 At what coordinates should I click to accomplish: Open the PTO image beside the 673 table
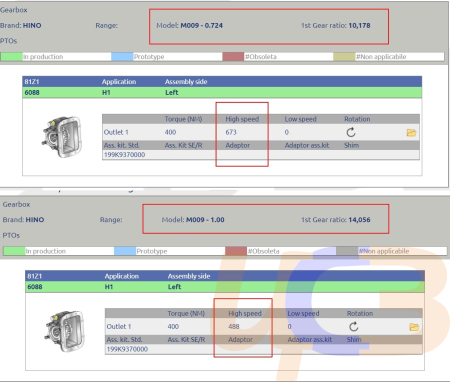tap(62, 137)
